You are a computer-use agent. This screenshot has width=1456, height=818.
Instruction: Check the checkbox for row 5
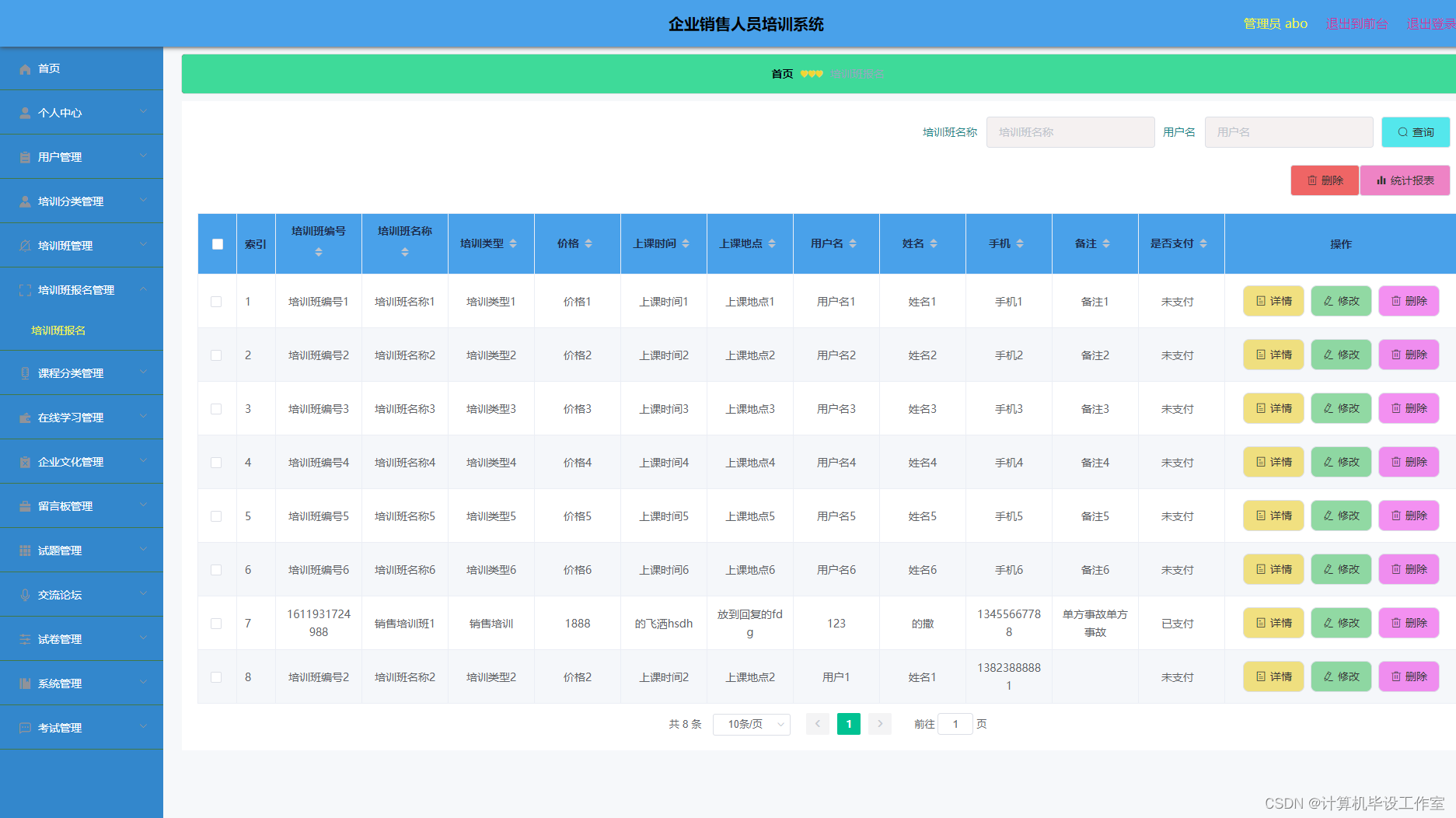point(216,516)
